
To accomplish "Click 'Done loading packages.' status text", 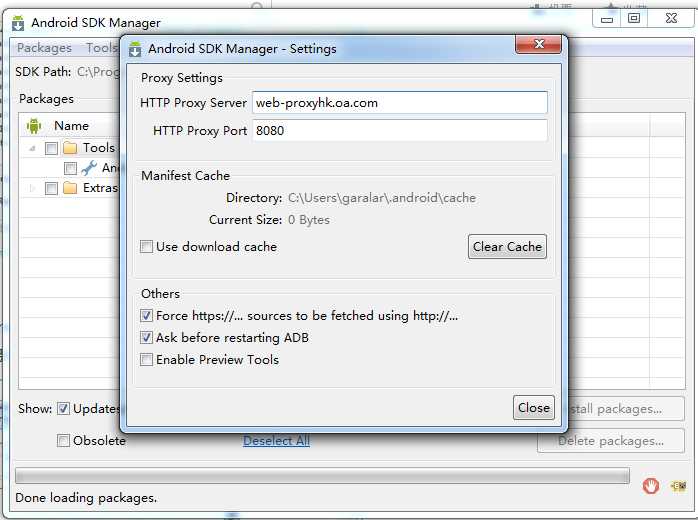I will point(86,498).
